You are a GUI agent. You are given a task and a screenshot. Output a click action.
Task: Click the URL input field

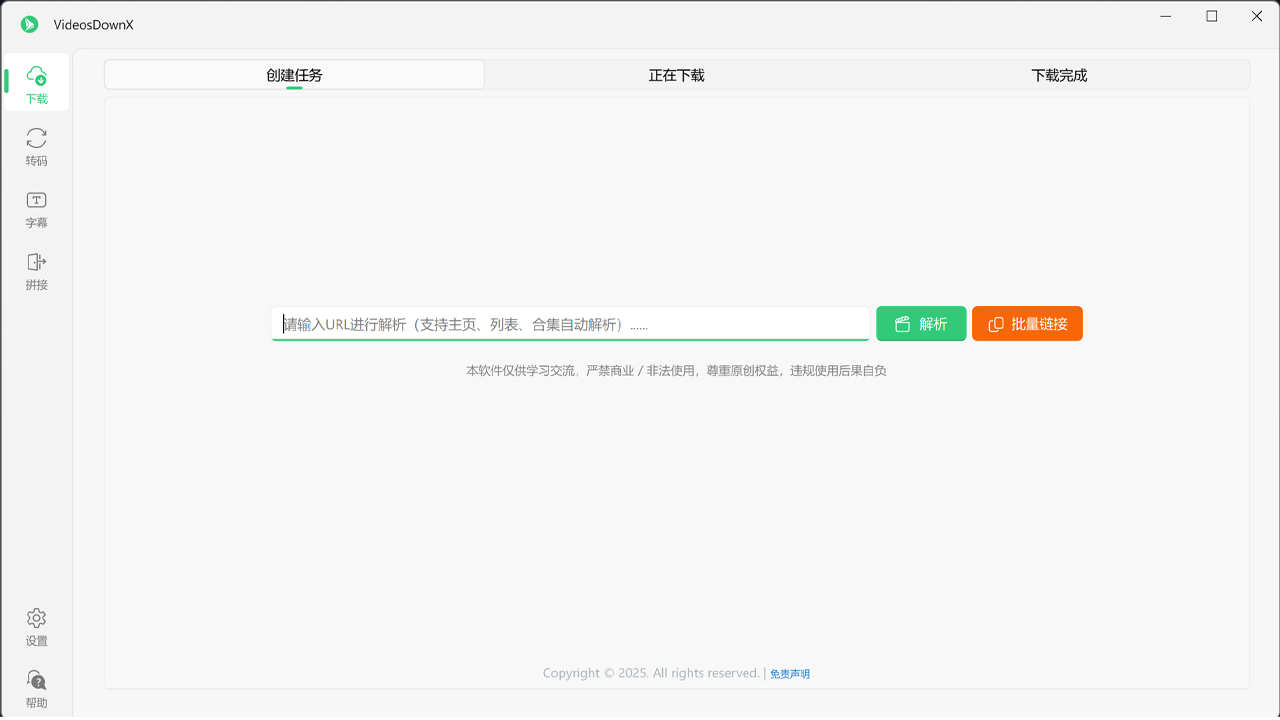(x=570, y=323)
